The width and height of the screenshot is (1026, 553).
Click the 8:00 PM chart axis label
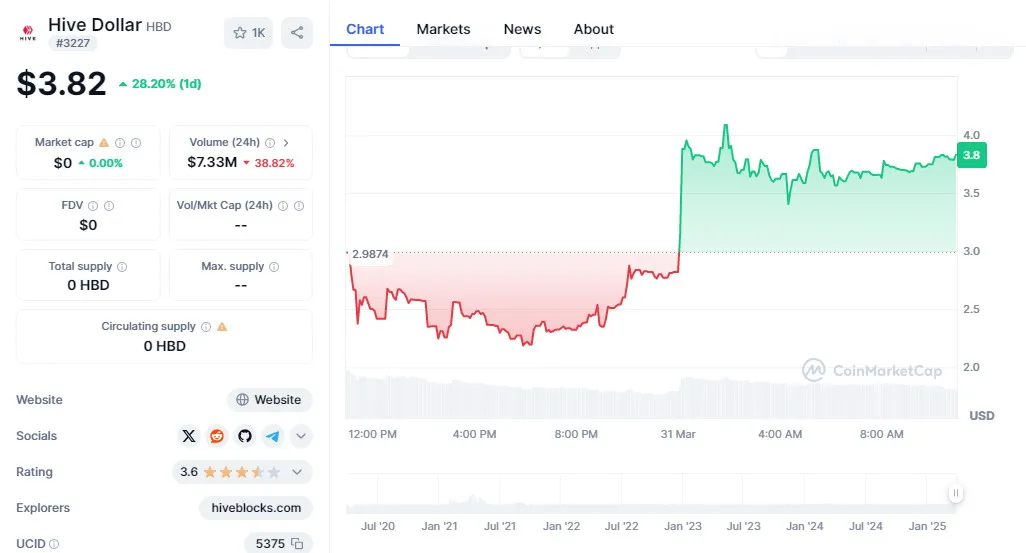(x=576, y=434)
